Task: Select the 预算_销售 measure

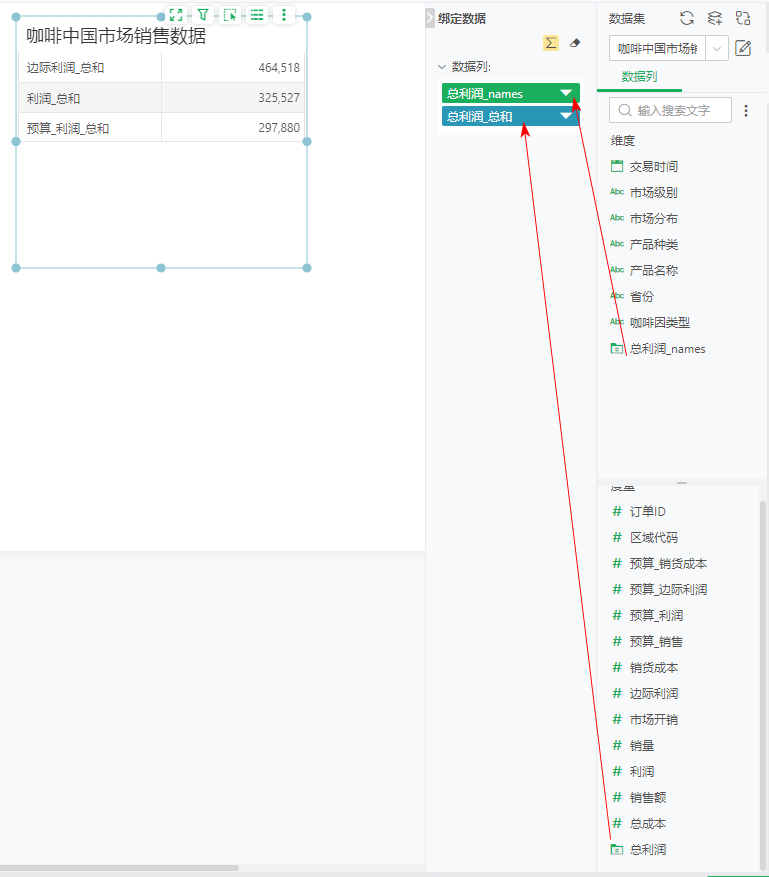Action: (656, 642)
